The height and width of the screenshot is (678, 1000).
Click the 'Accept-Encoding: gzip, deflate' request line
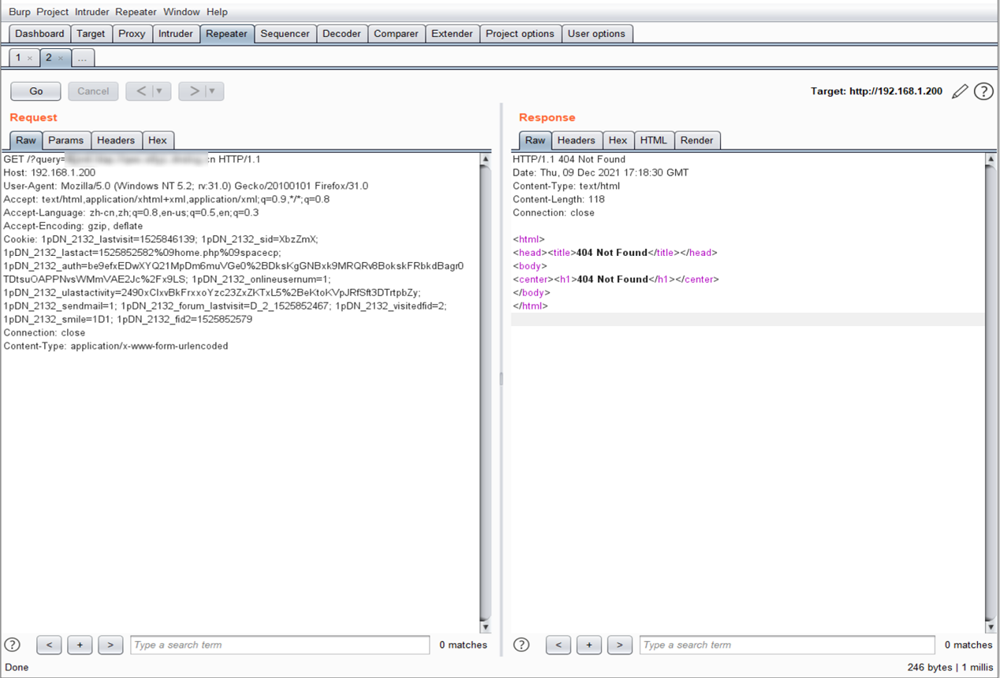[x=73, y=226]
